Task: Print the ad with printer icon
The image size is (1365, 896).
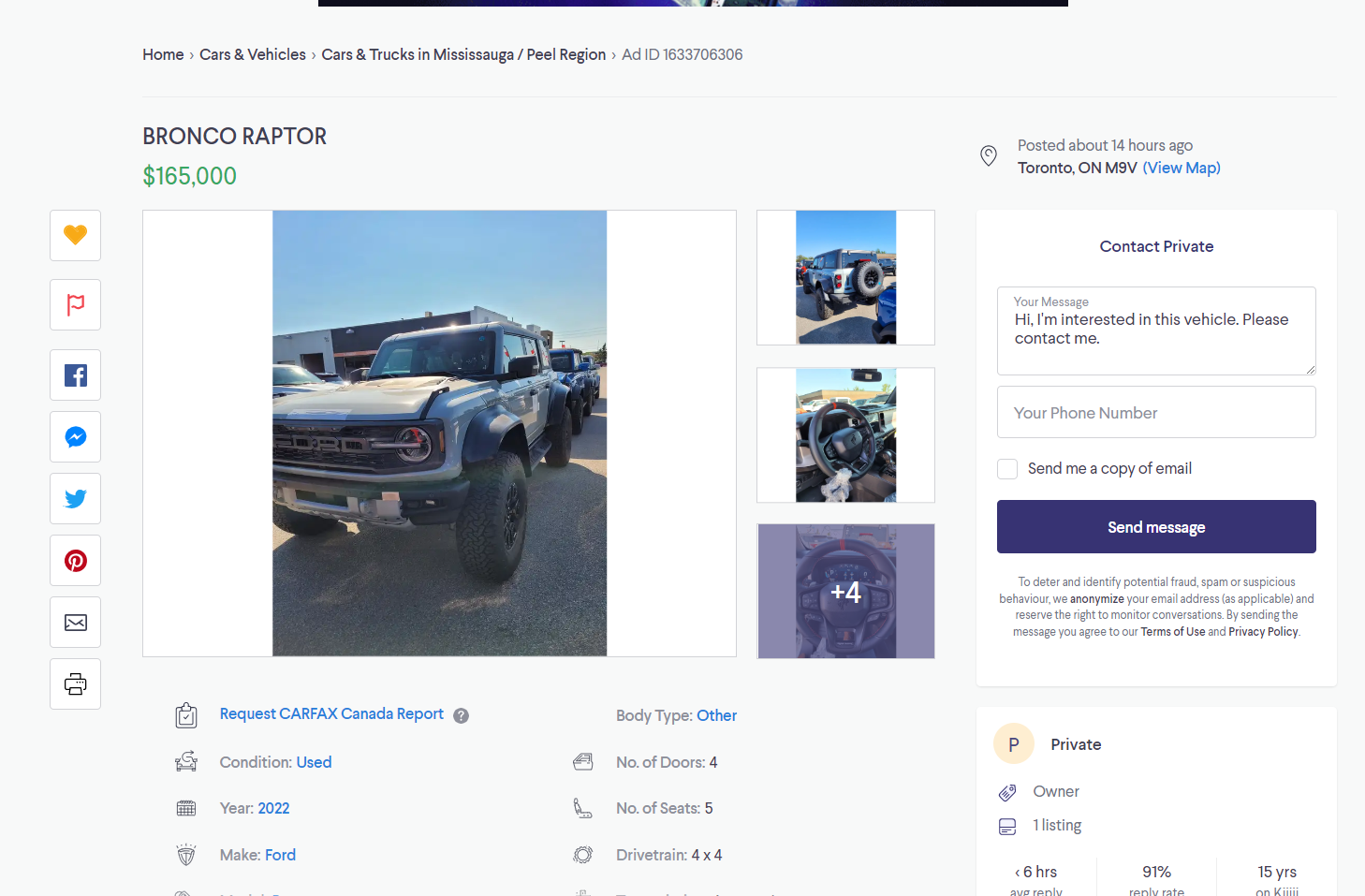Action: [x=75, y=684]
